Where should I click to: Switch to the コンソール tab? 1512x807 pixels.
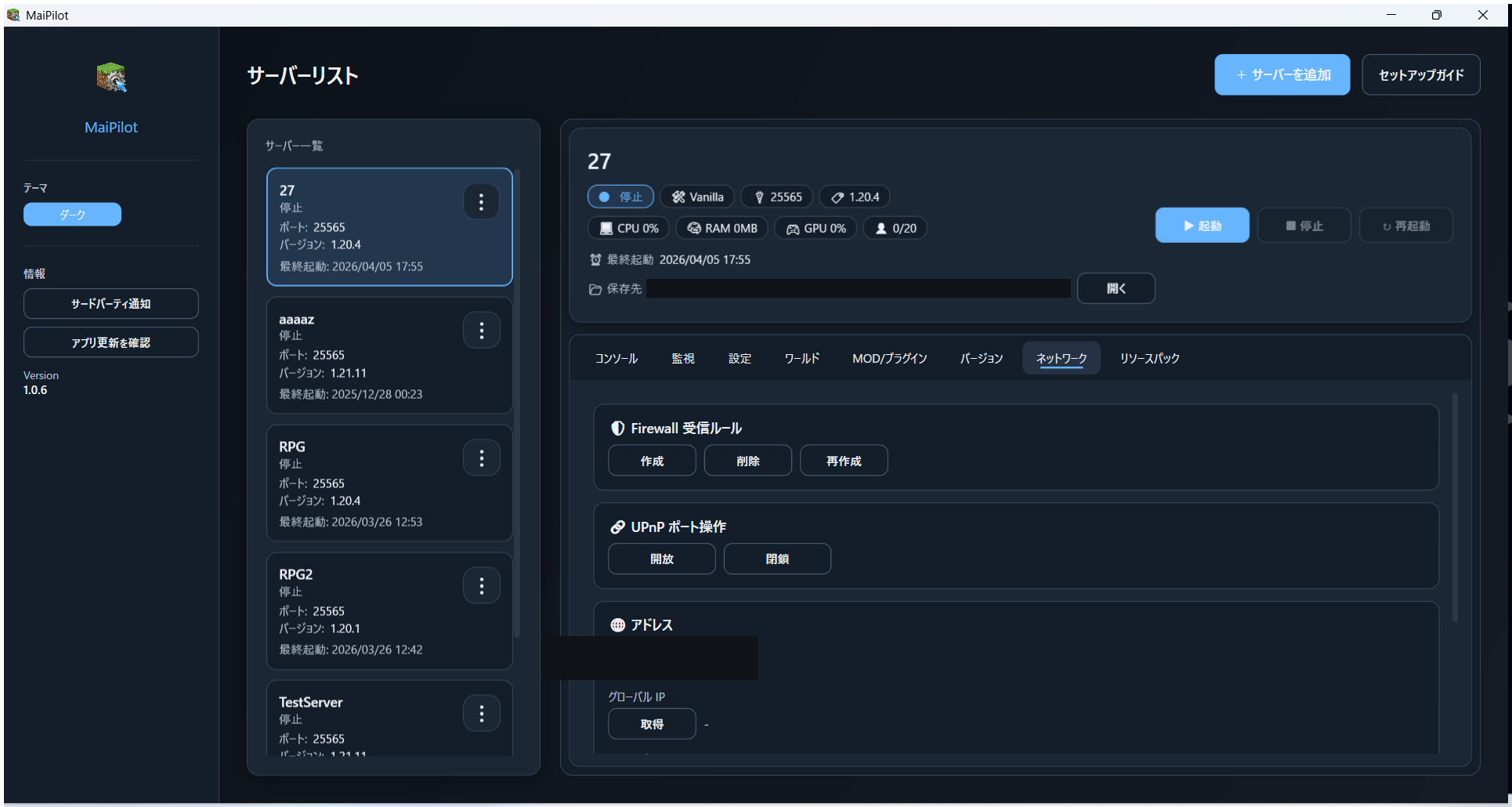pyautogui.click(x=616, y=358)
